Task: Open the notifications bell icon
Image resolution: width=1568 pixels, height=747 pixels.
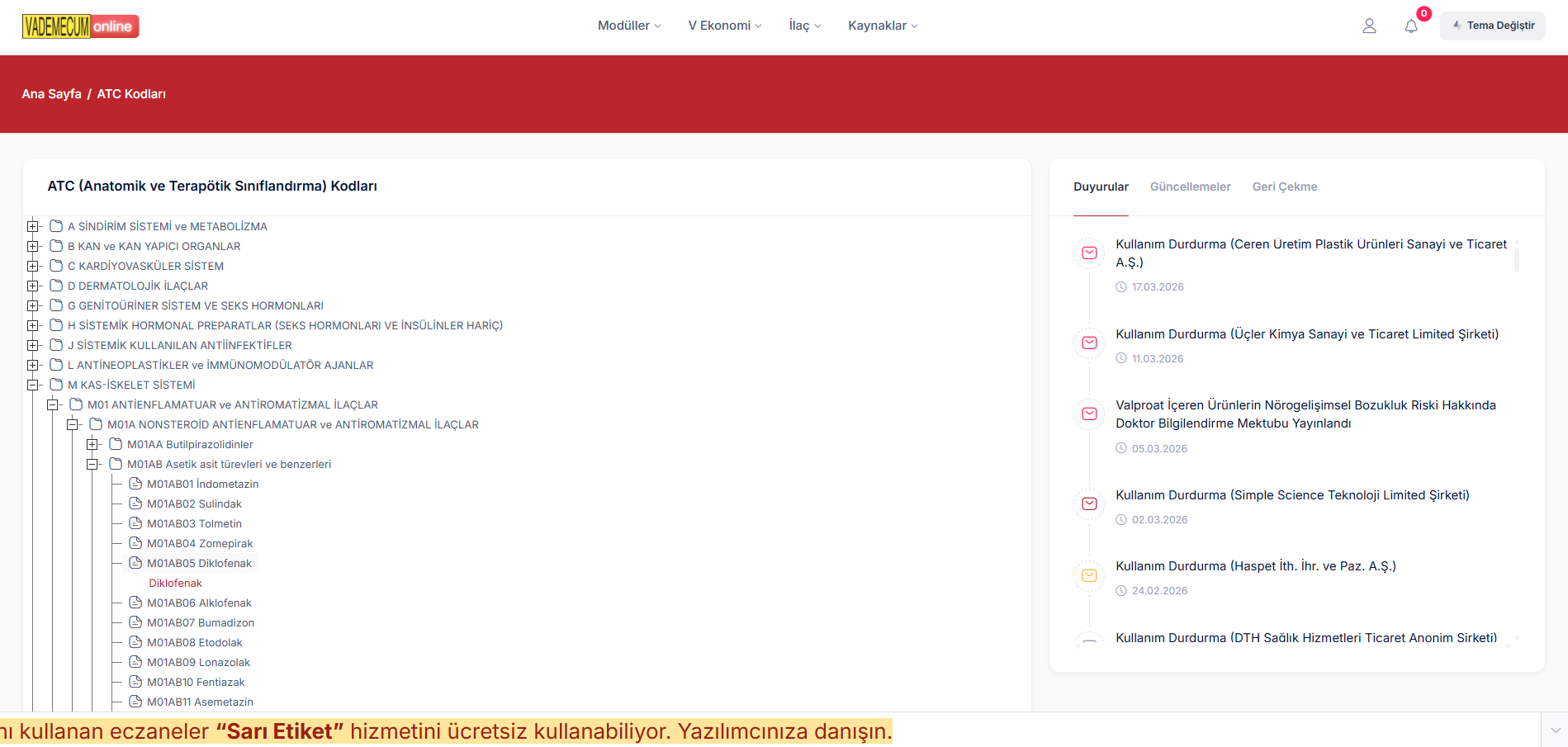Action: [x=1411, y=26]
